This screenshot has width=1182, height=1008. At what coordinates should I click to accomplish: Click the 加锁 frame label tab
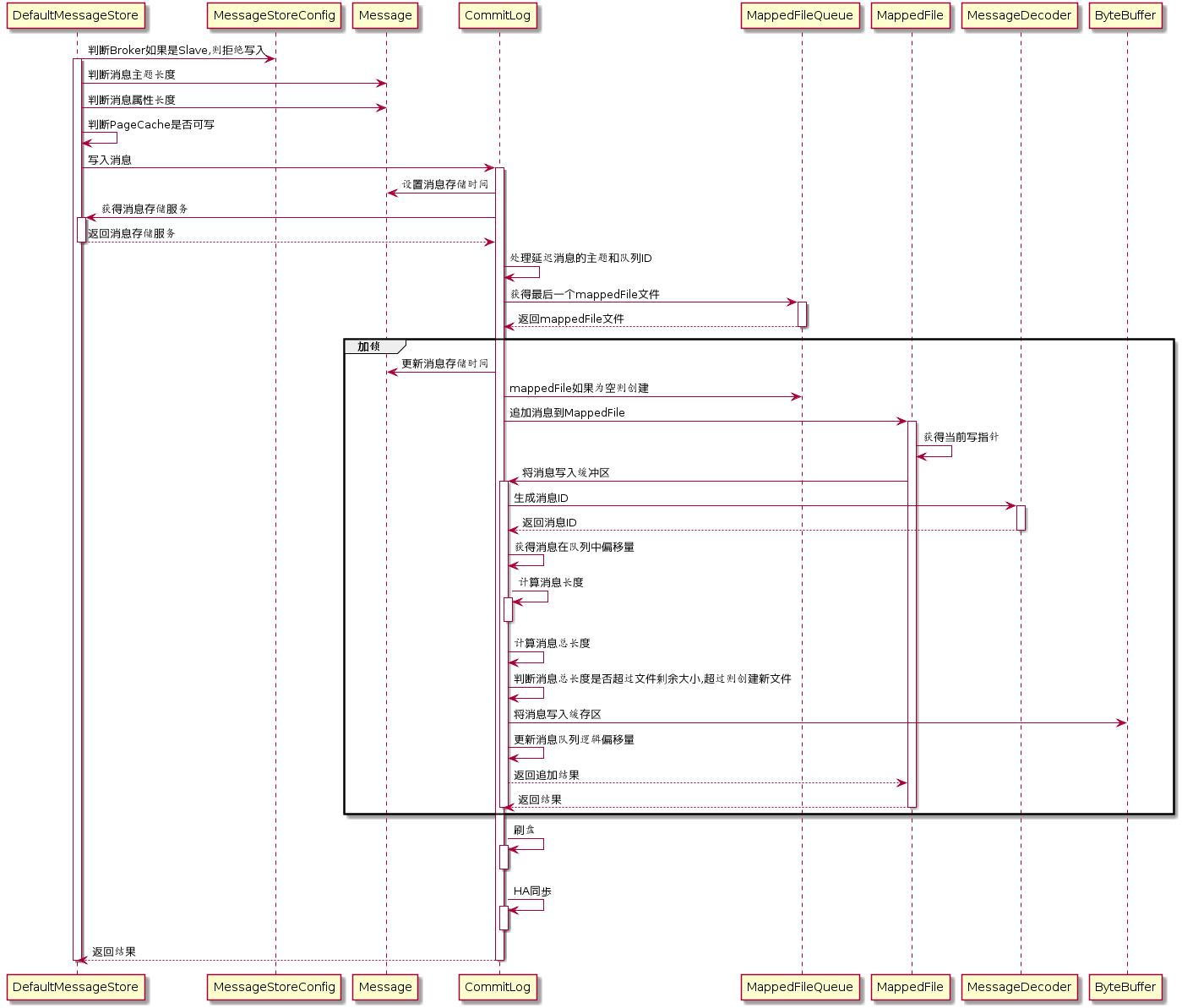(x=369, y=346)
